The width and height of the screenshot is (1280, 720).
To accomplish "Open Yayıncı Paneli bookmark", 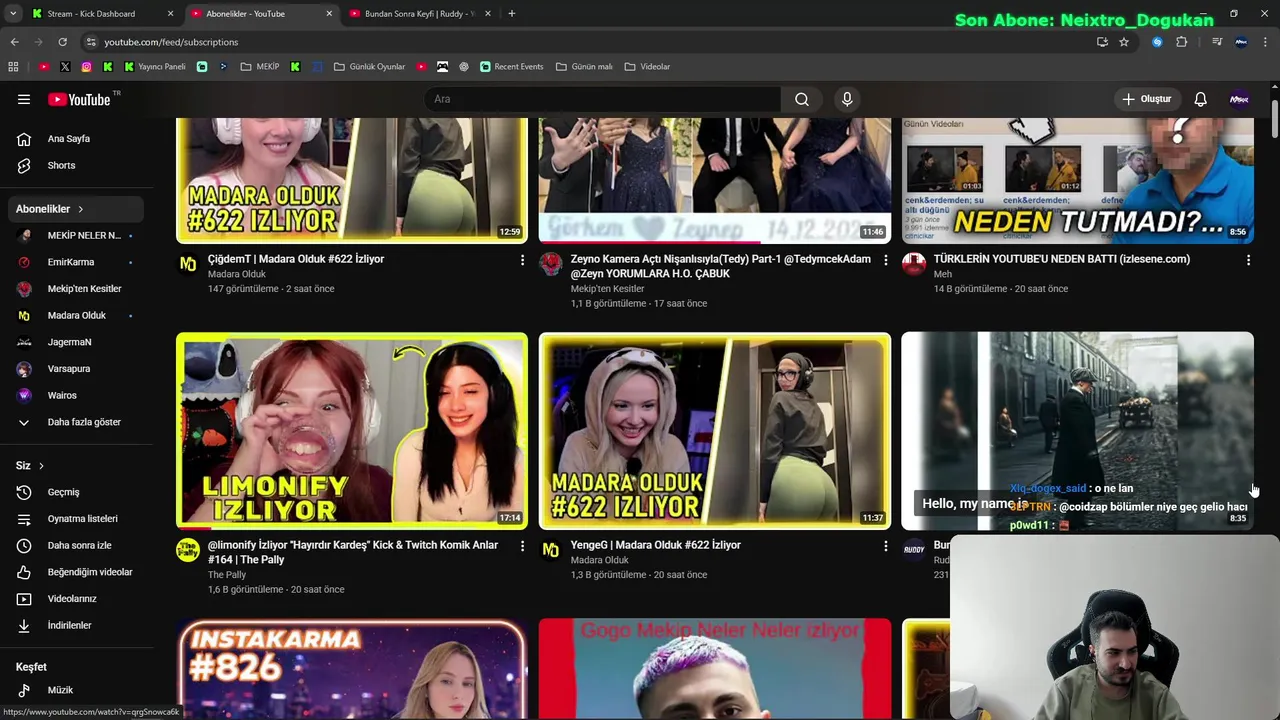I will tap(155, 67).
